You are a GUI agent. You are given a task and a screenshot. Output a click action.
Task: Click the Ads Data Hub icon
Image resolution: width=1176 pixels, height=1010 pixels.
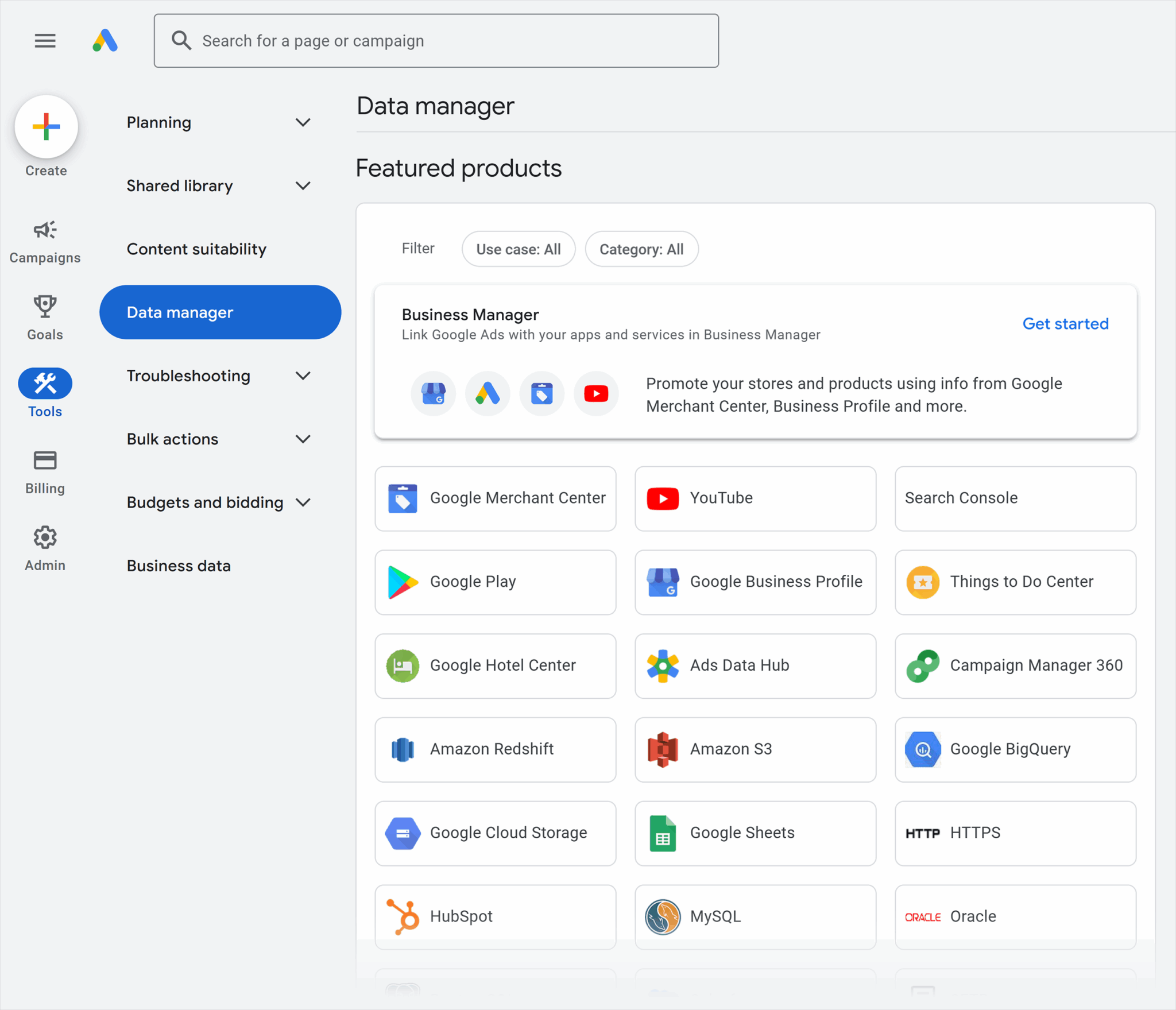[663, 666]
